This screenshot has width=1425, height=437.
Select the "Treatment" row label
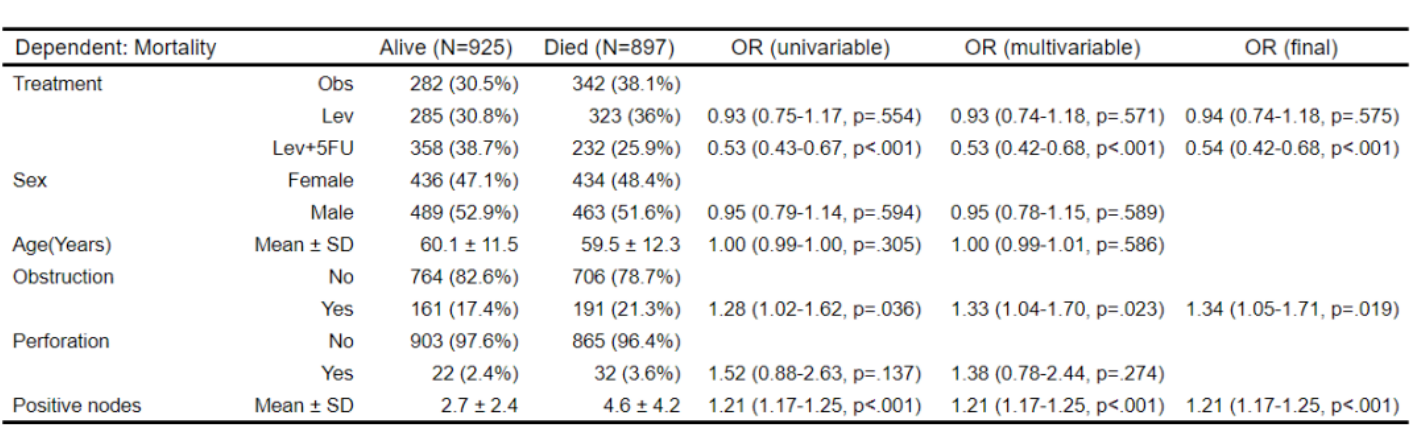tap(58, 85)
